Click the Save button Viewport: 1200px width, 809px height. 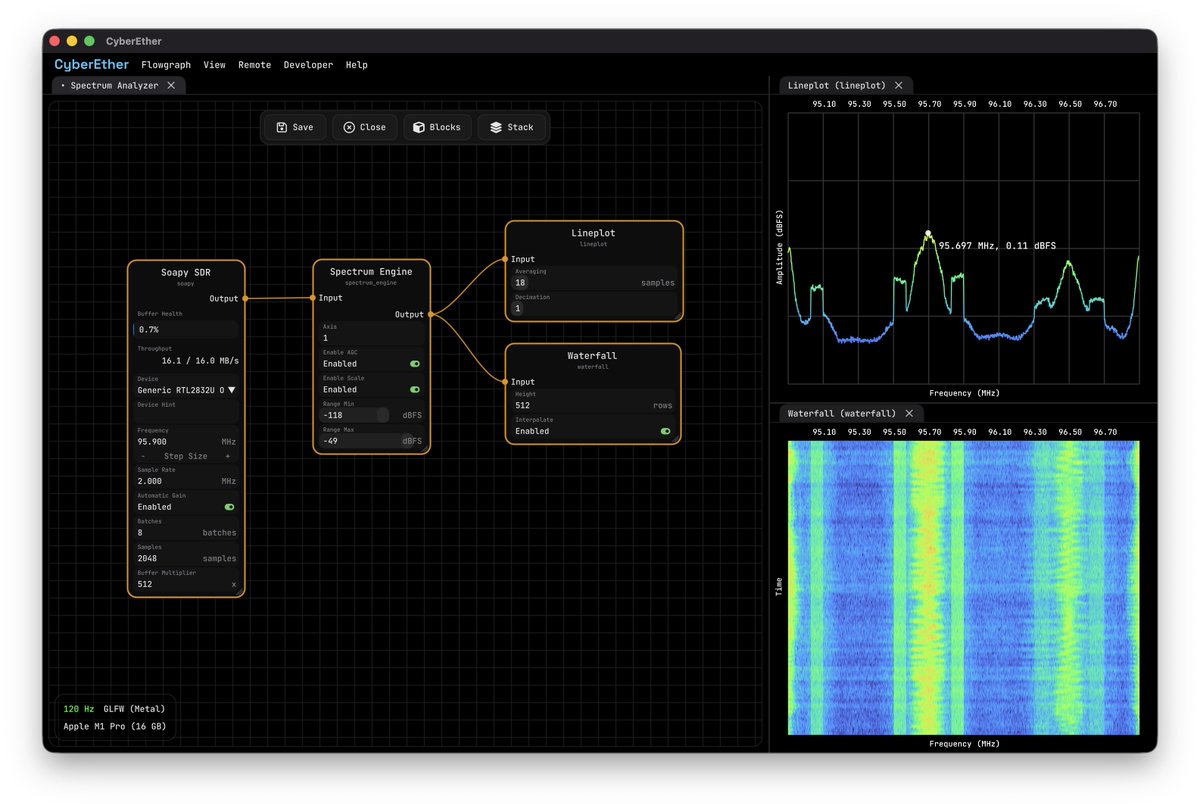pos(294,128)
